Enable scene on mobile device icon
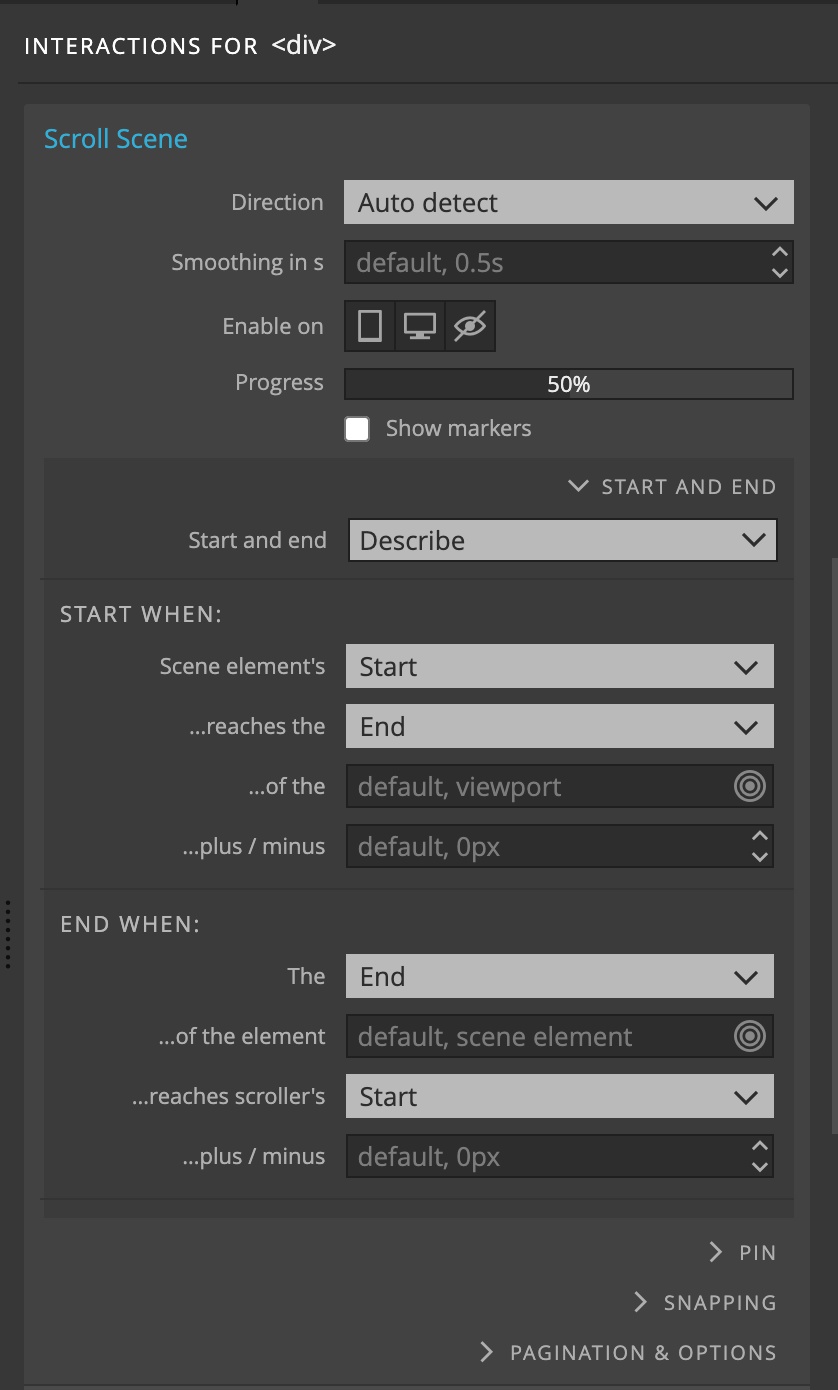 [x=370, y=326]
